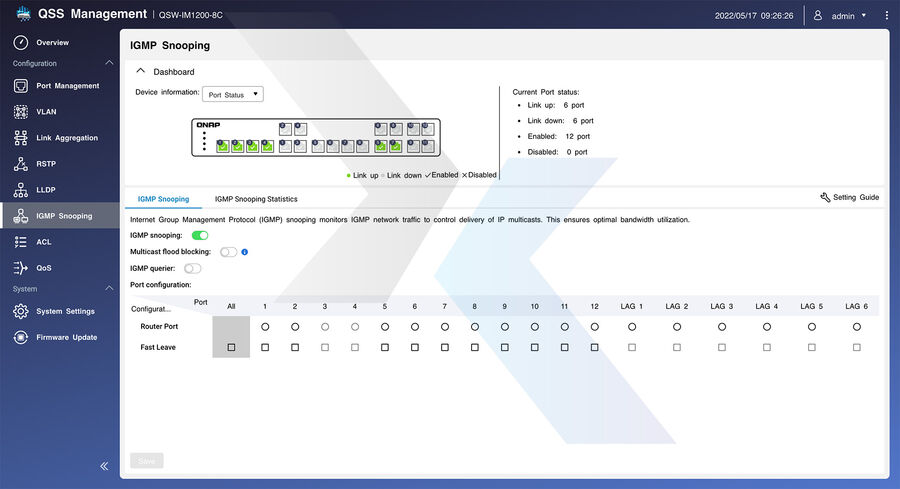This screenshot has height=489, width=900.
Task: Open the admin user dropdown
Action: click(x=840, y=16)
